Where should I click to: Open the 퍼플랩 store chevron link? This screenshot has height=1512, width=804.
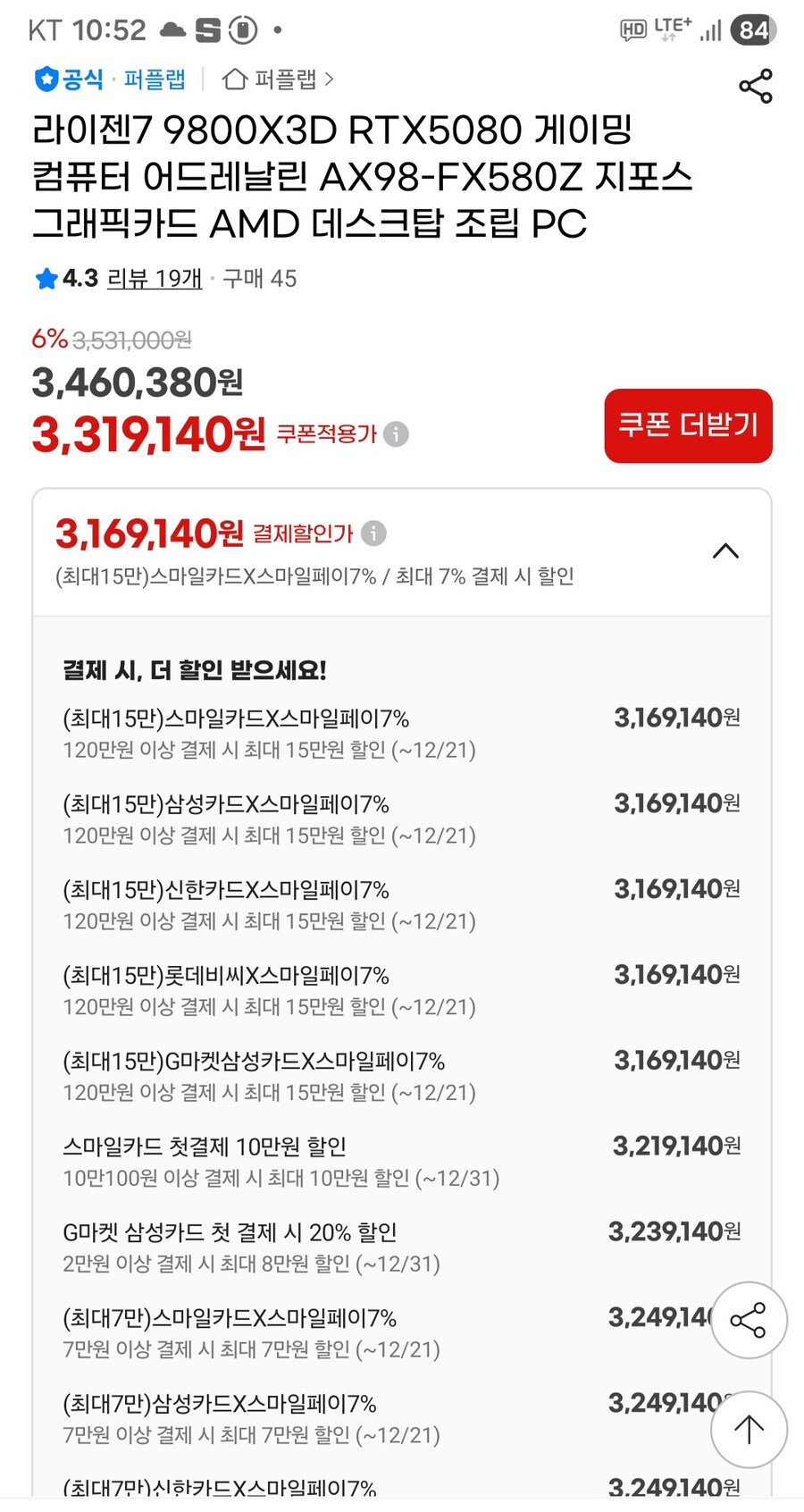click(329, 80)
